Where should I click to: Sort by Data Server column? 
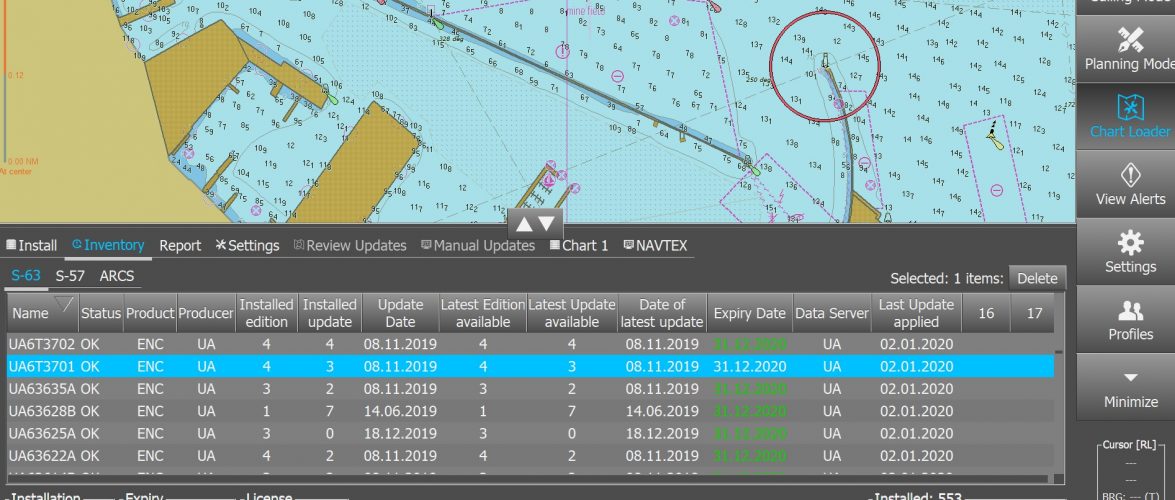coord(832,313)
